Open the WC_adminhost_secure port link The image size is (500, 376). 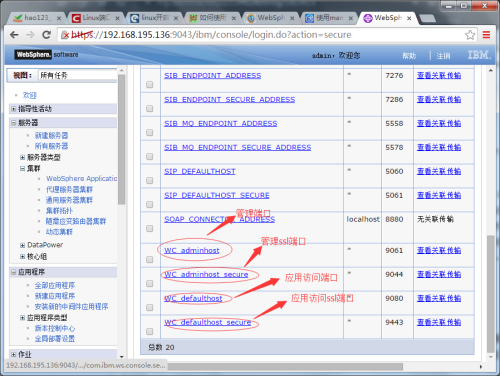point(206,274)
